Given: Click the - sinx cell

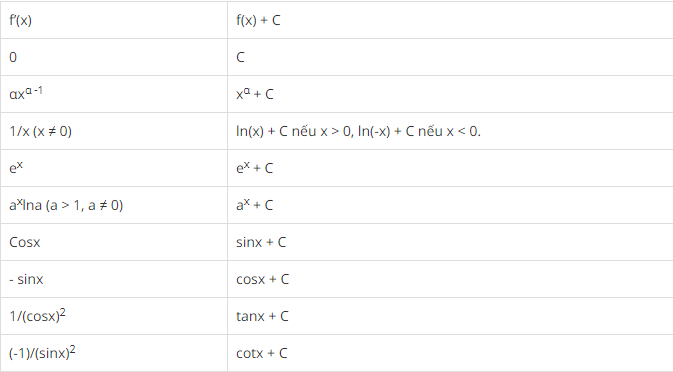Looking at the screenshot, I should pyautogui.click(x=114, y=279).
